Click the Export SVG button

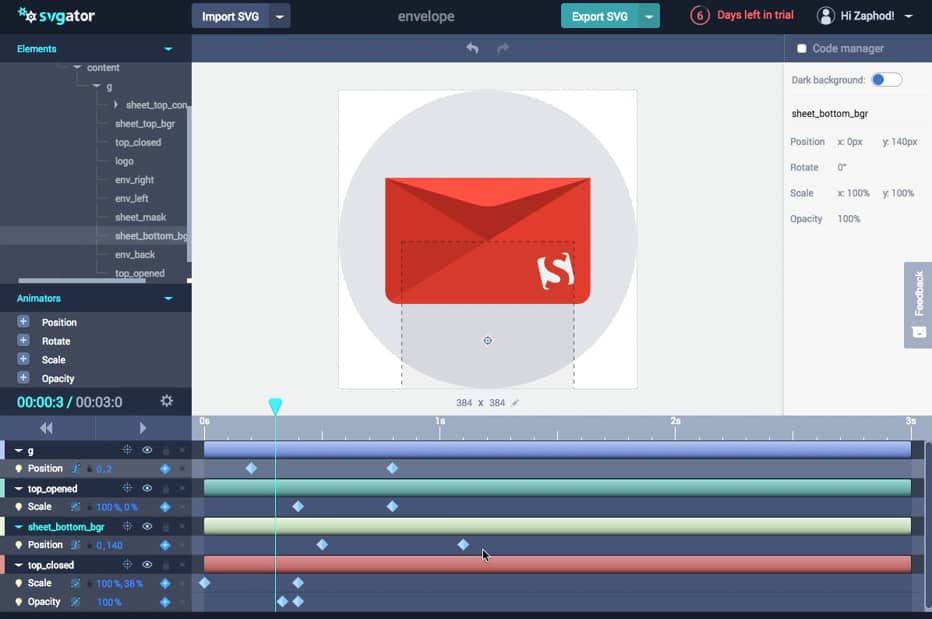600,17
